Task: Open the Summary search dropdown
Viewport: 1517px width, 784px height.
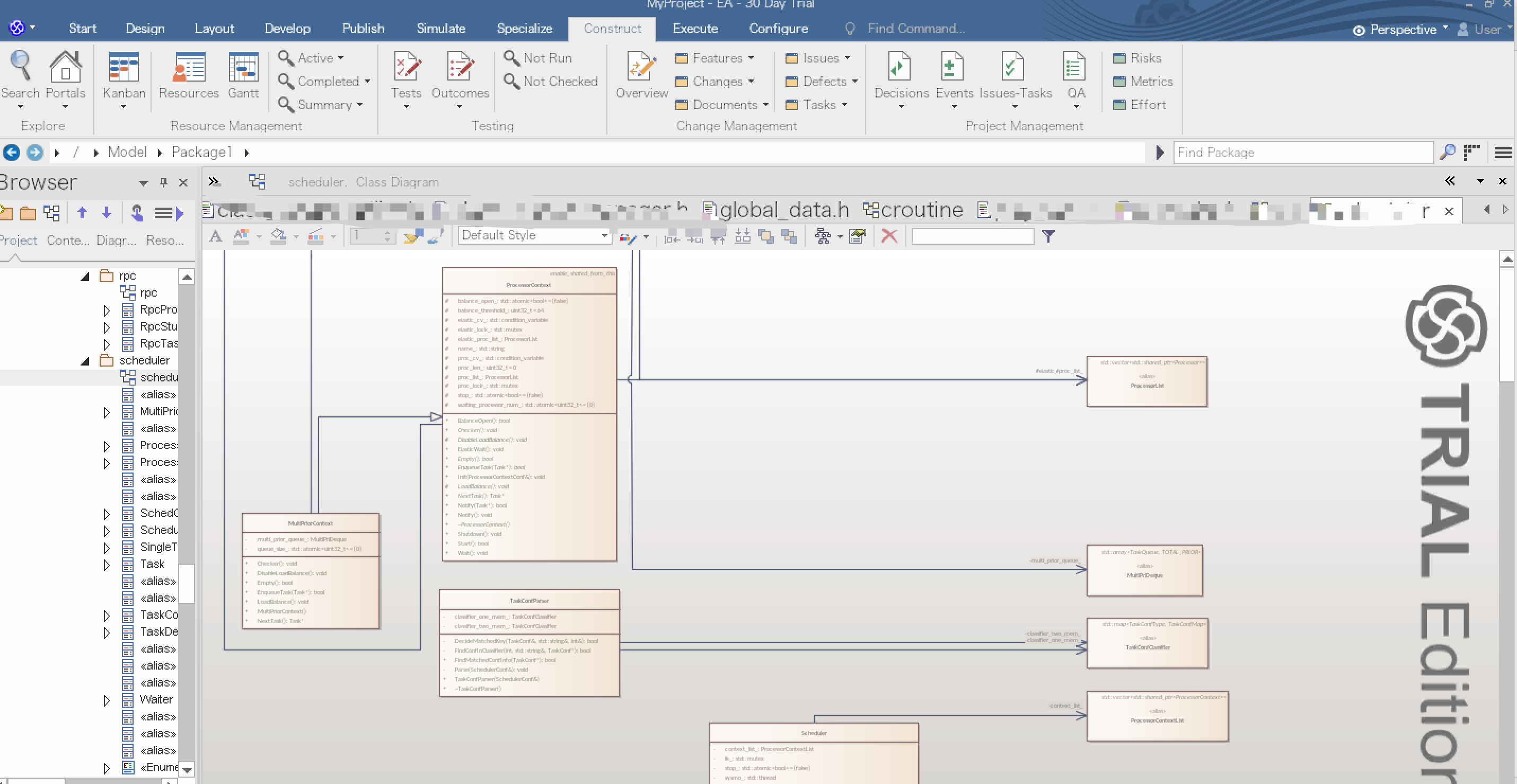Action: [320, 105]
